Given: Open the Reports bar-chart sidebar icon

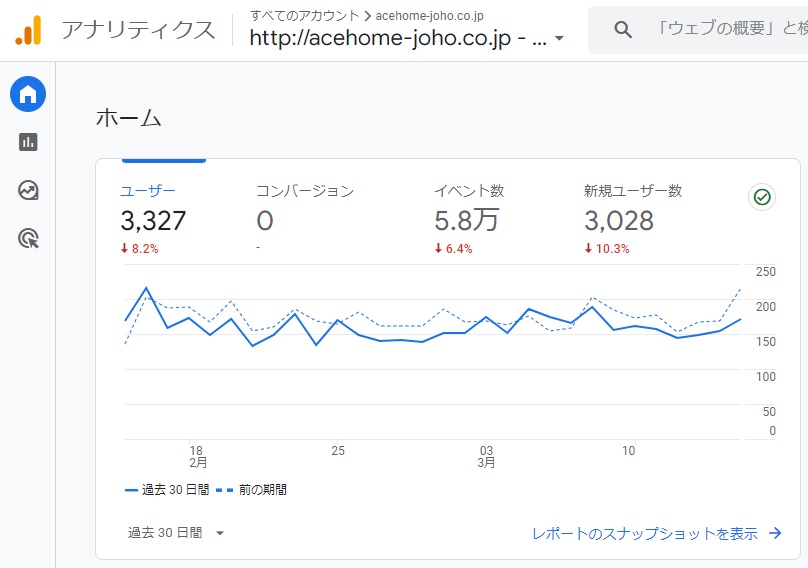Looking at the screenshot, I should [28, 142].
